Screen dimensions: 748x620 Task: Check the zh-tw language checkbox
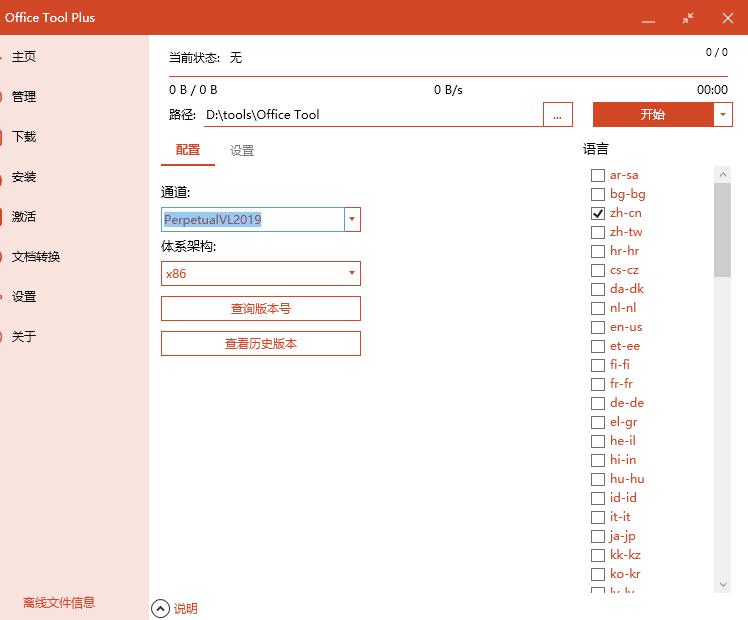pyautogui.click(x=598, y=232)
